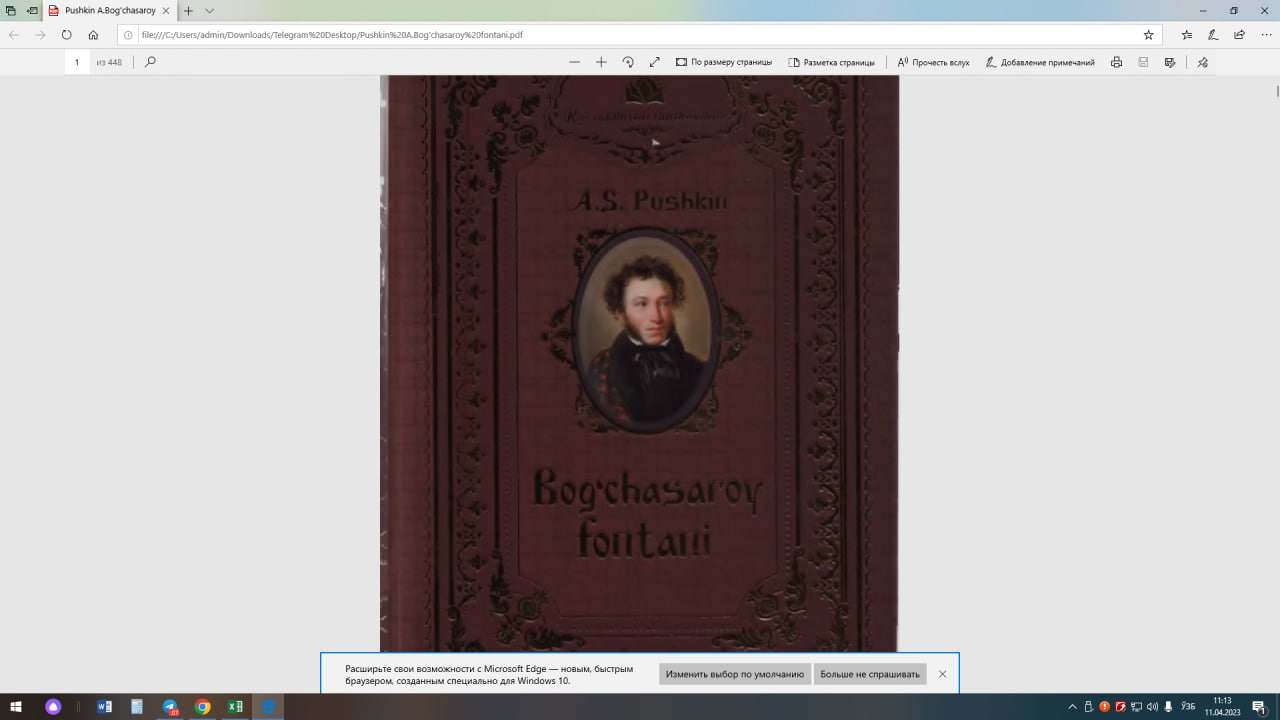Open Settings and more ellipsis menu
The width and height of the screenshot is (1280, 720).
coord(1265,34)
